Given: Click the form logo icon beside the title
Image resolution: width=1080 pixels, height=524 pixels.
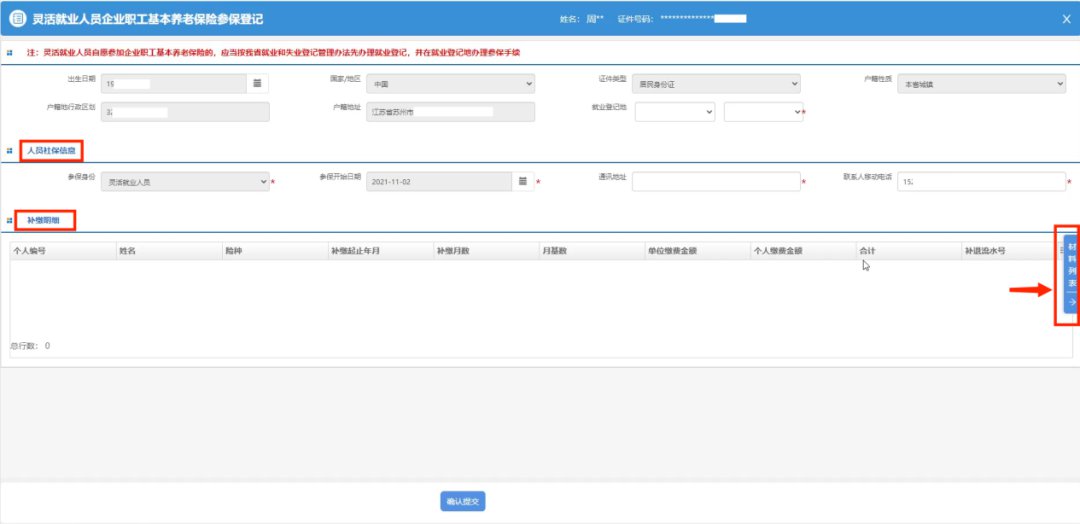Looking at the screenshot, I should 17,18.
